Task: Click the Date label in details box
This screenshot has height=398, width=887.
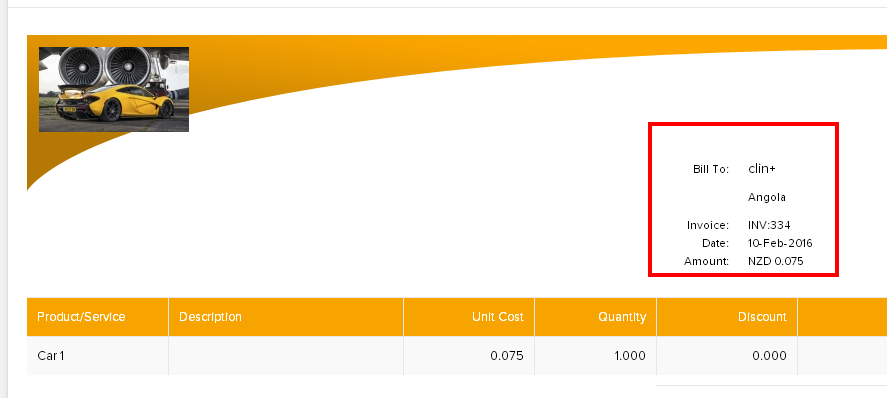Action: (716, 243)
